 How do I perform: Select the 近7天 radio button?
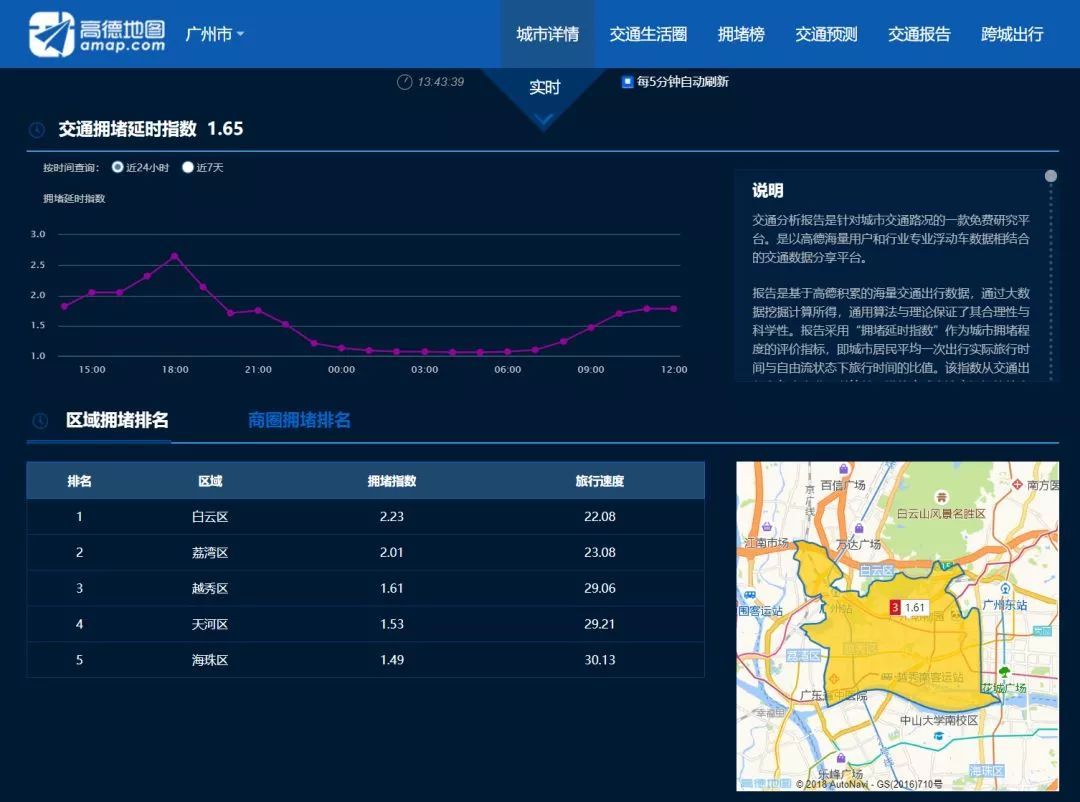pos(188,167)
